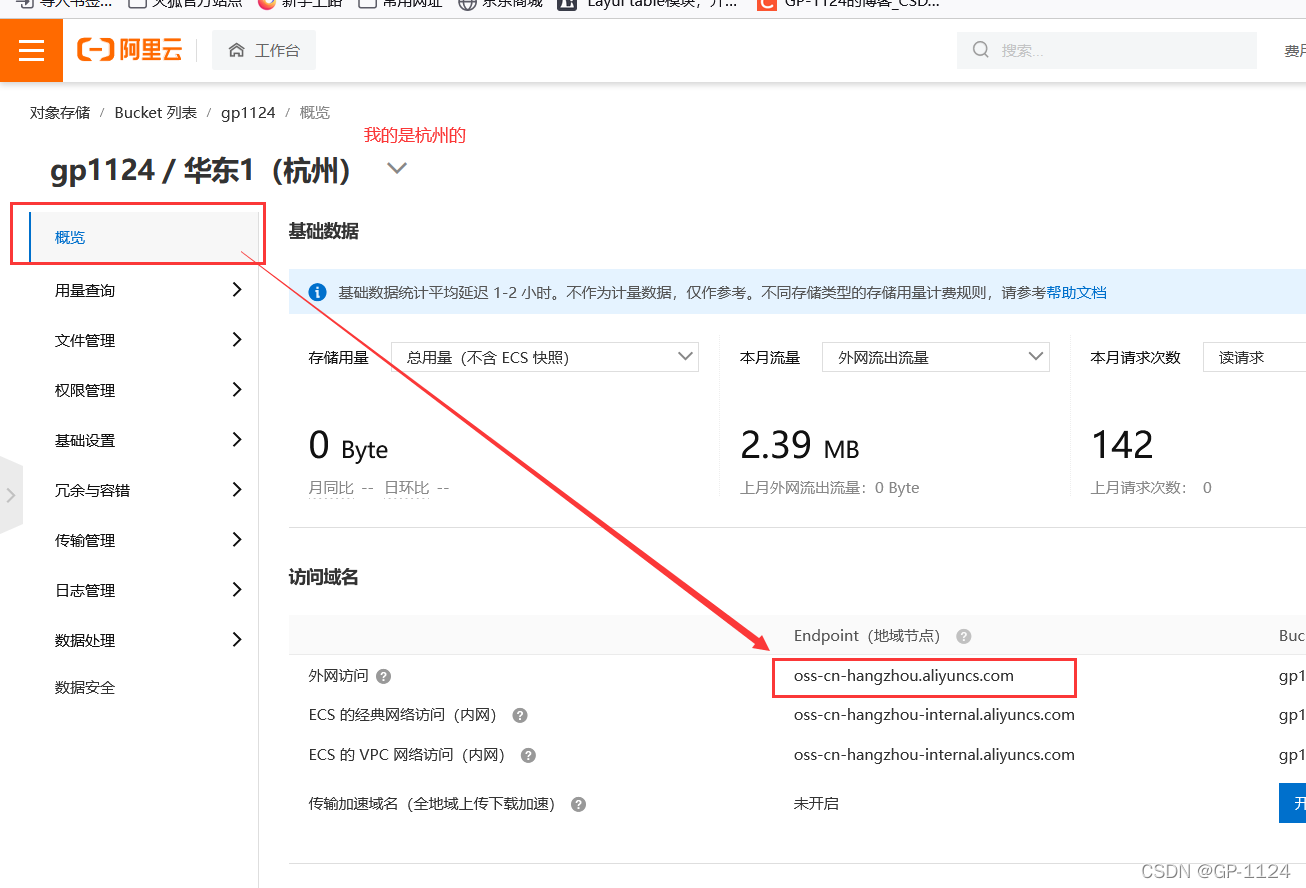Go to 对象存储 breadcrumb
This screenshot has height=888, width=1306.
[x=60, y=113]
